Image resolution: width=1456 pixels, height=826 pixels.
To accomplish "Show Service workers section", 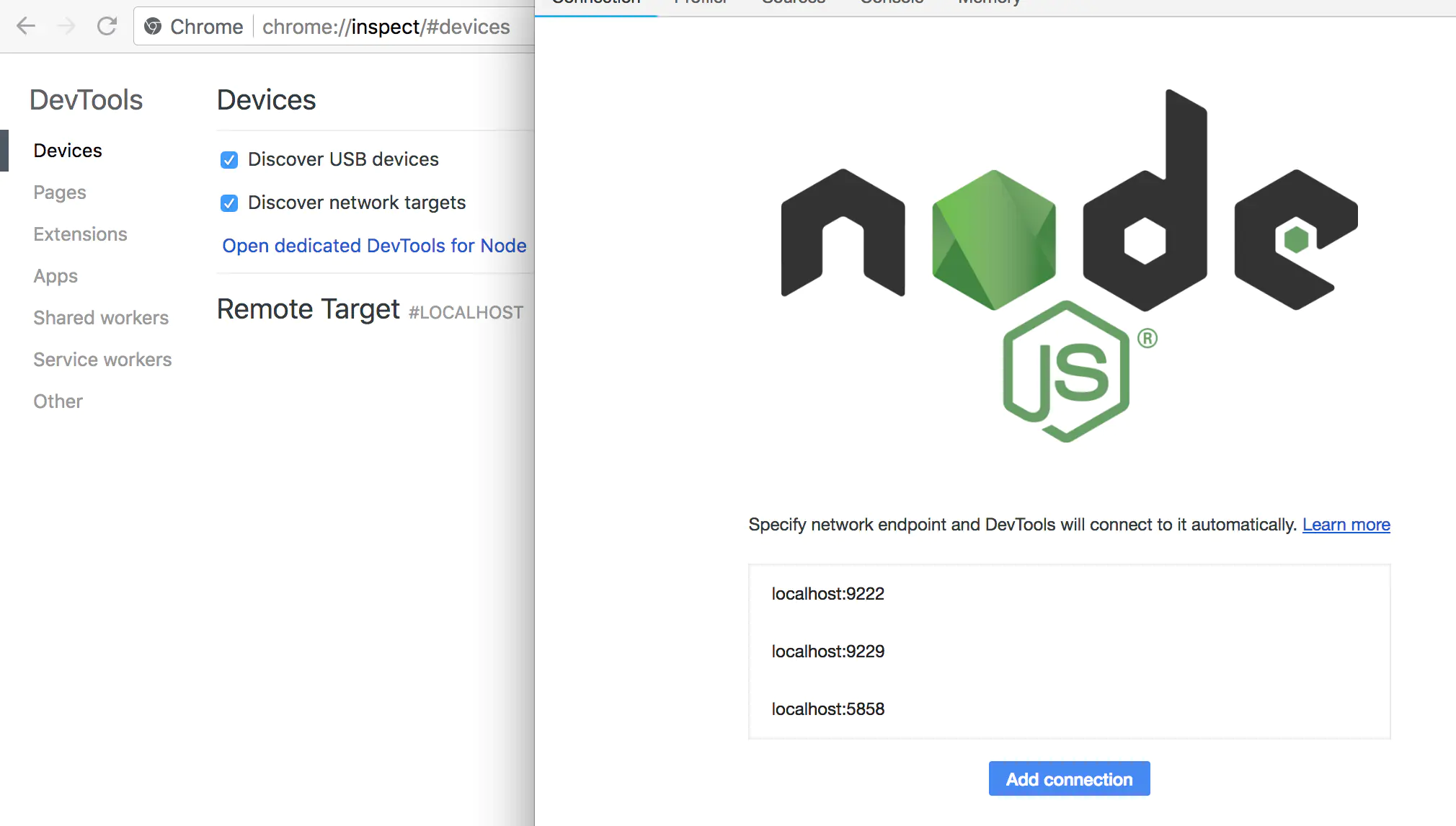I will point(102,360).
